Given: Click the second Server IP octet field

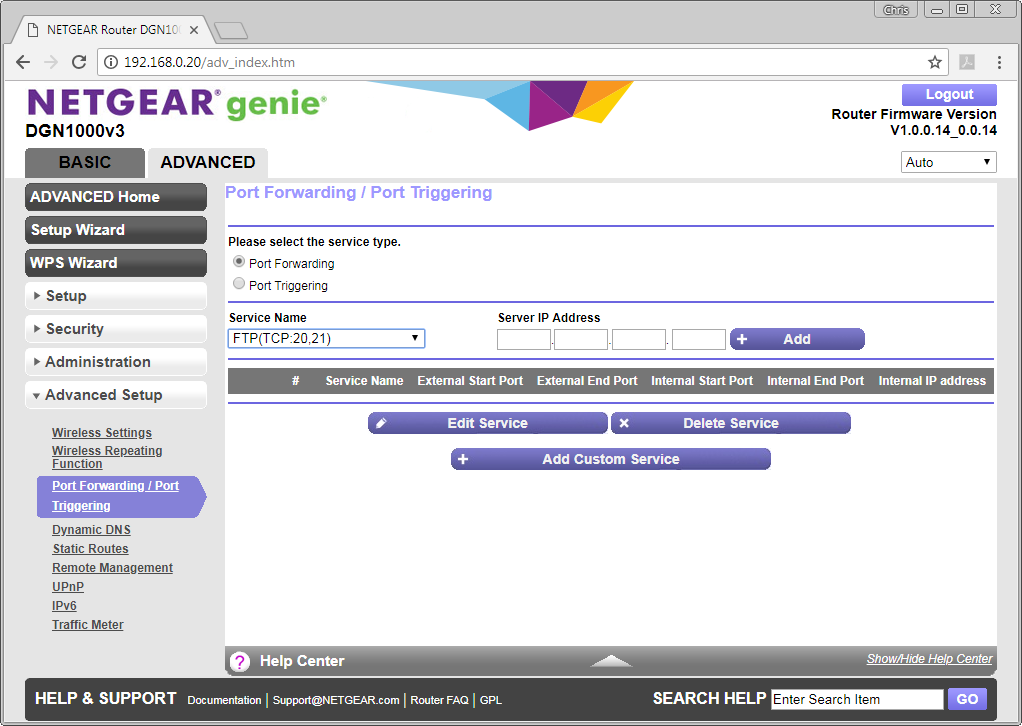Looking at the screenshot, I should point(581,340).
